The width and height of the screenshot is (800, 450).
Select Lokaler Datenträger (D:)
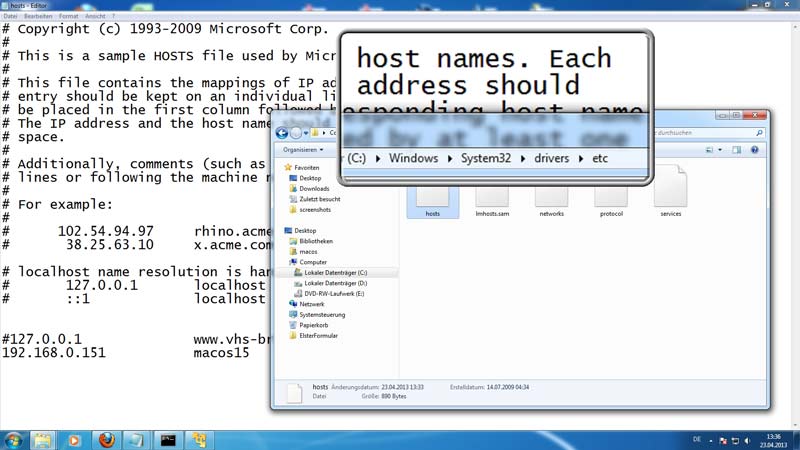pos(331,283)
